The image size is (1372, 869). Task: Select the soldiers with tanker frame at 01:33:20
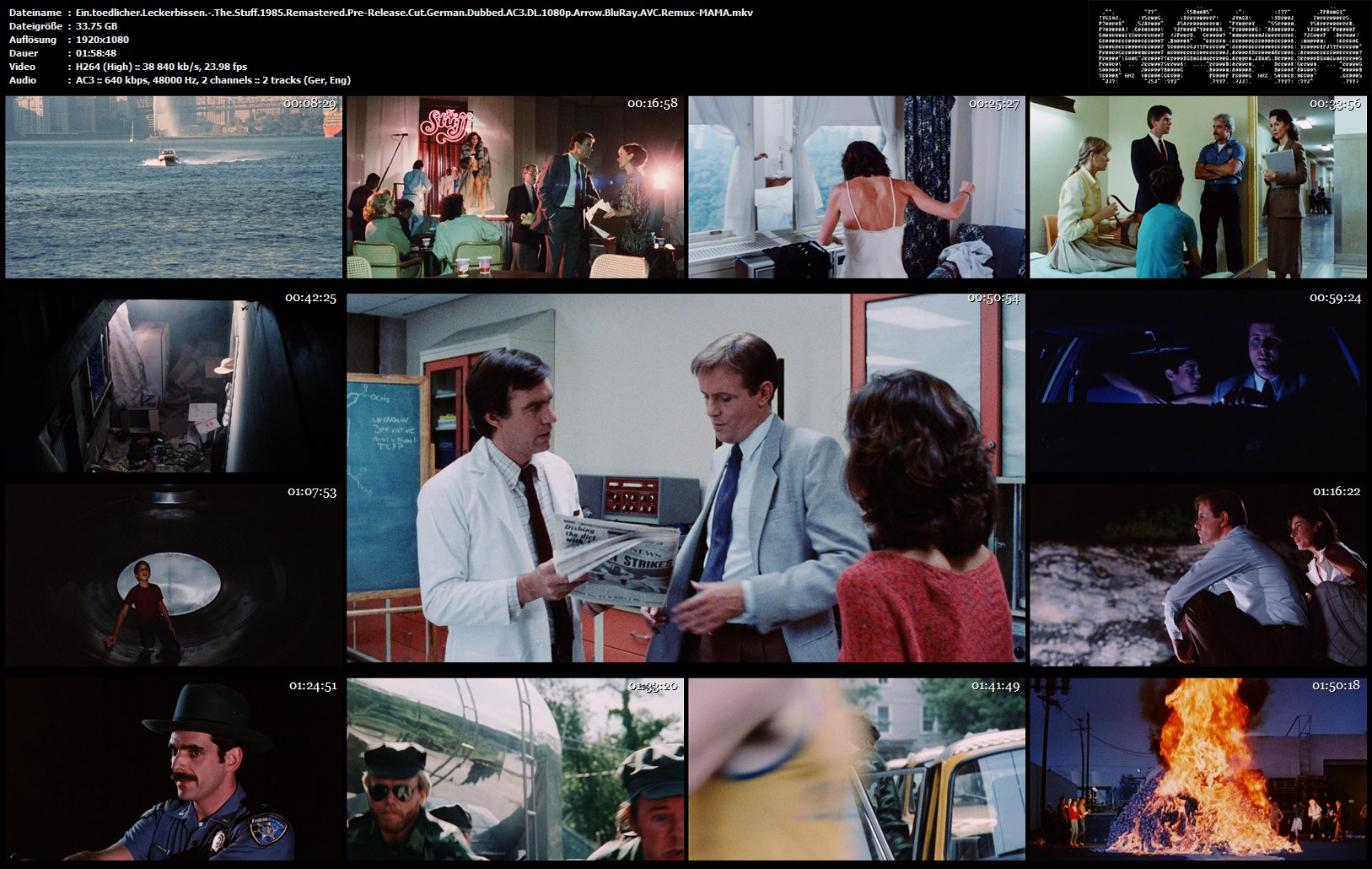(515, 769)
